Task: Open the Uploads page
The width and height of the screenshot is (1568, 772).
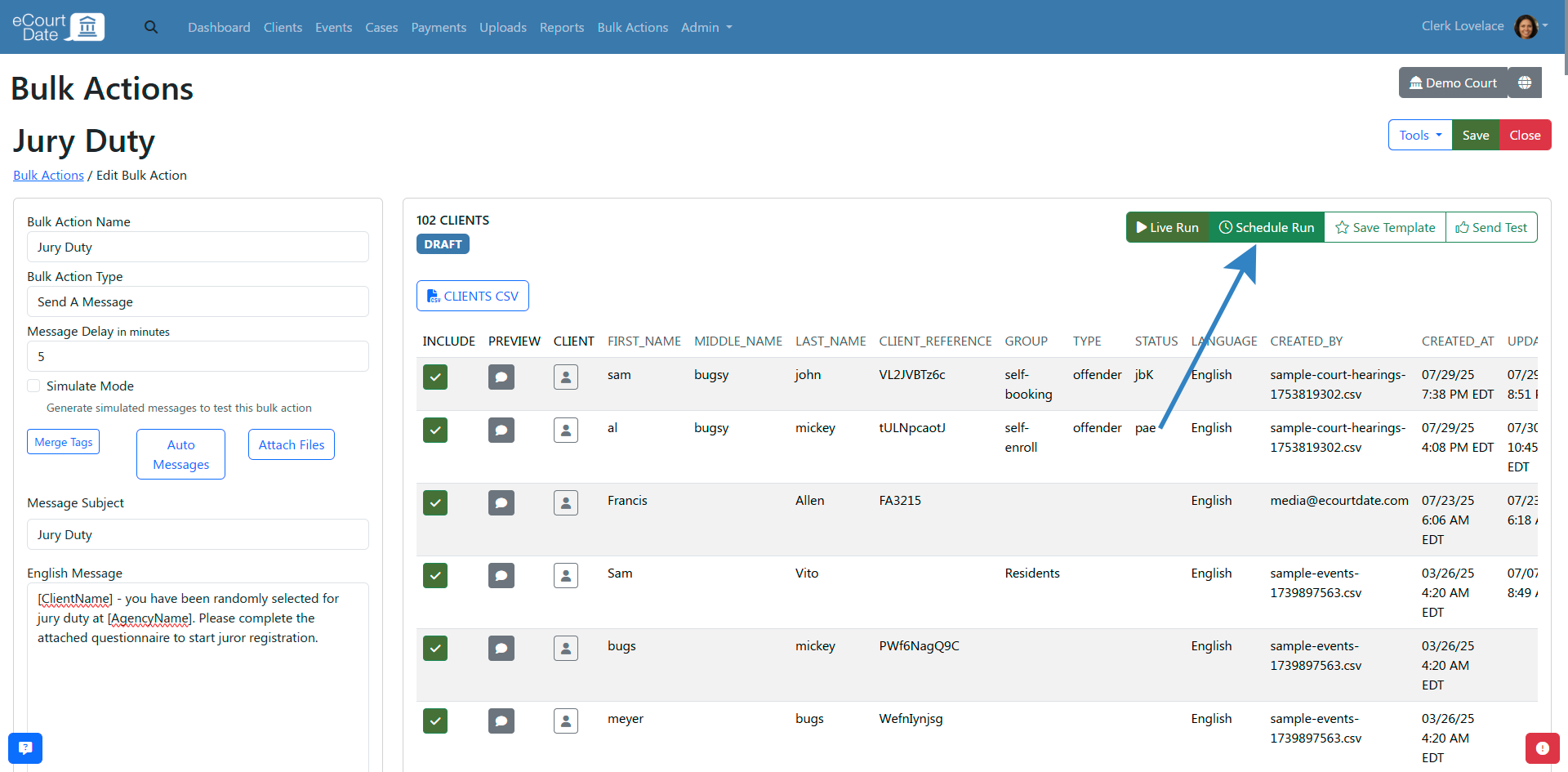Action: 503,27
